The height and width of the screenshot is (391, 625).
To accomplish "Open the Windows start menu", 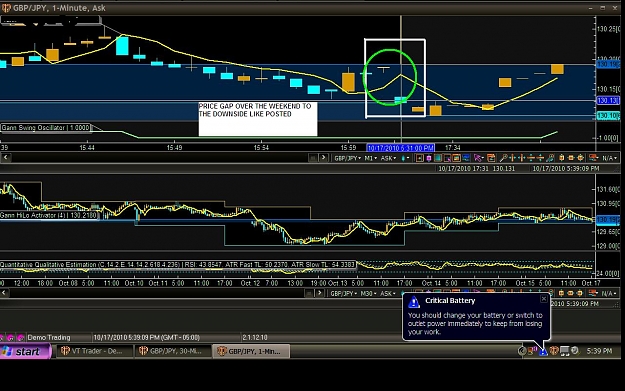I will pos(26,352).
